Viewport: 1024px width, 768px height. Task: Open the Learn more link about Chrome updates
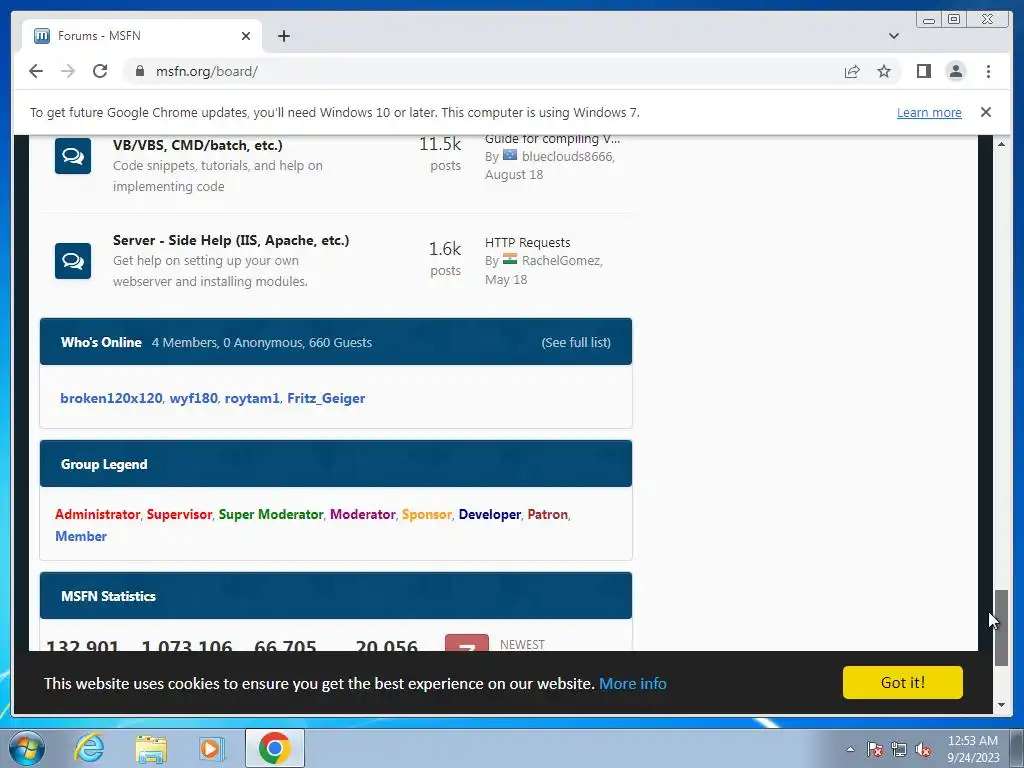click(x=929, y=112)
